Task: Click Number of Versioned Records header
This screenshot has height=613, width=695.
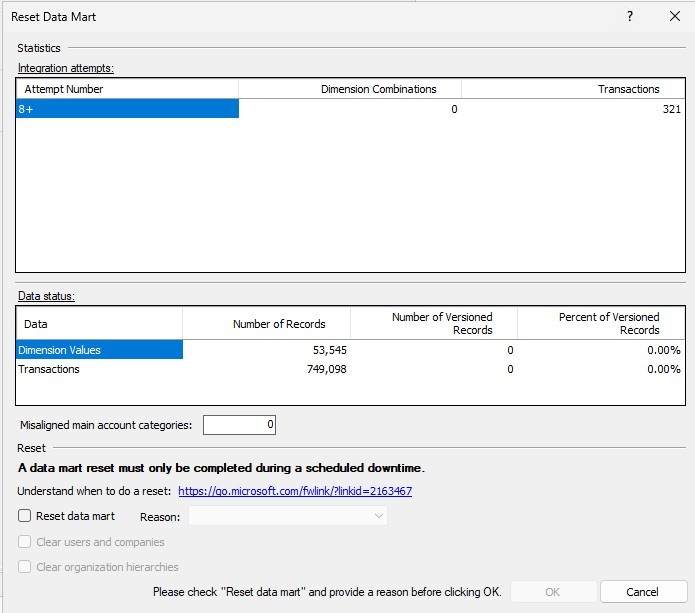Action: 434,324
